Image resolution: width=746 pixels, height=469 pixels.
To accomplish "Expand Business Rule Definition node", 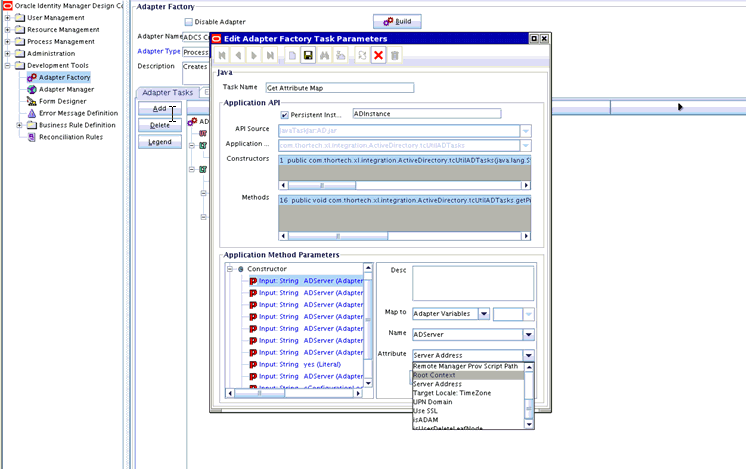I will coord(20,125).
